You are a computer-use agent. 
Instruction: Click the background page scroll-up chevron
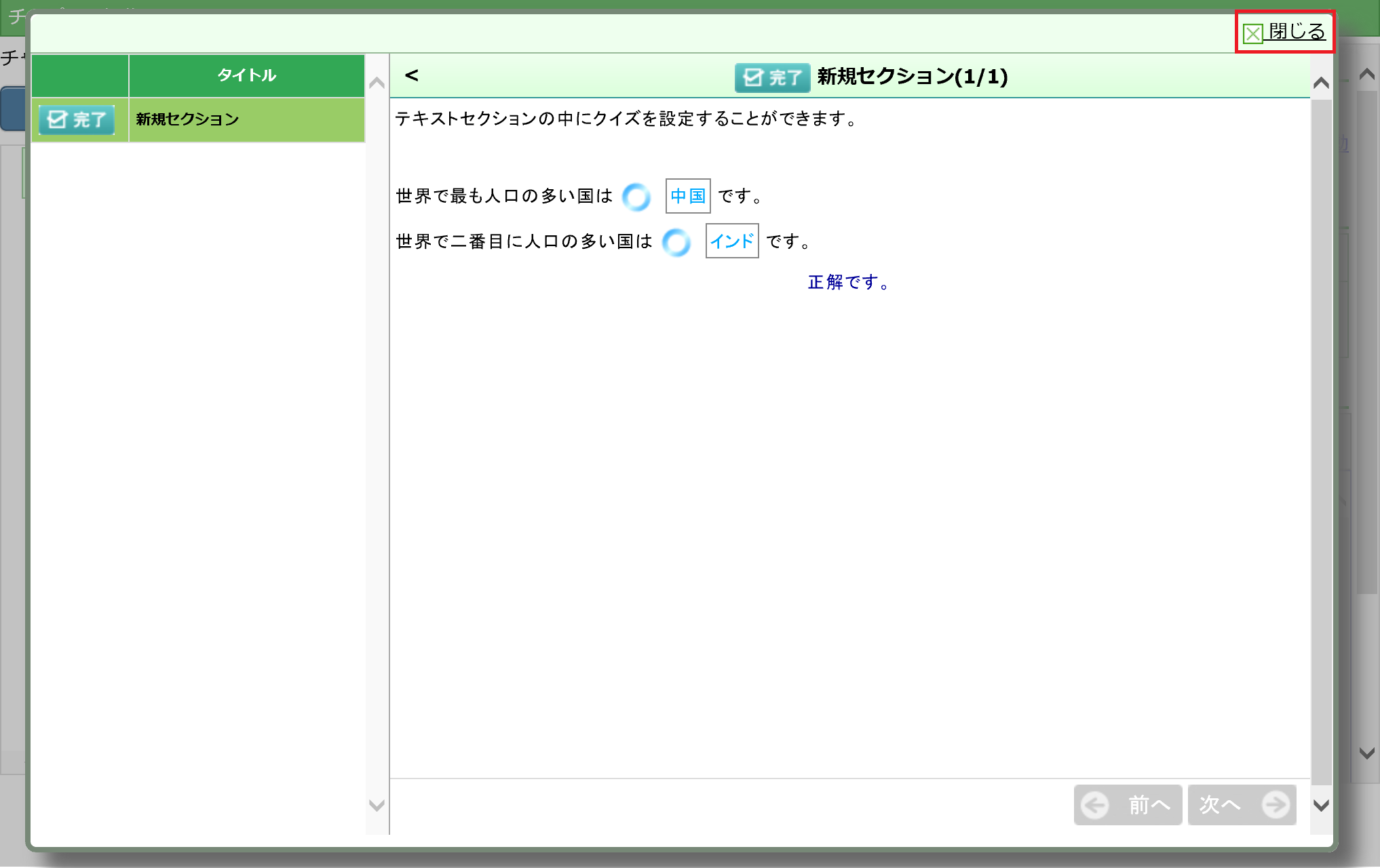point(1366,74)
